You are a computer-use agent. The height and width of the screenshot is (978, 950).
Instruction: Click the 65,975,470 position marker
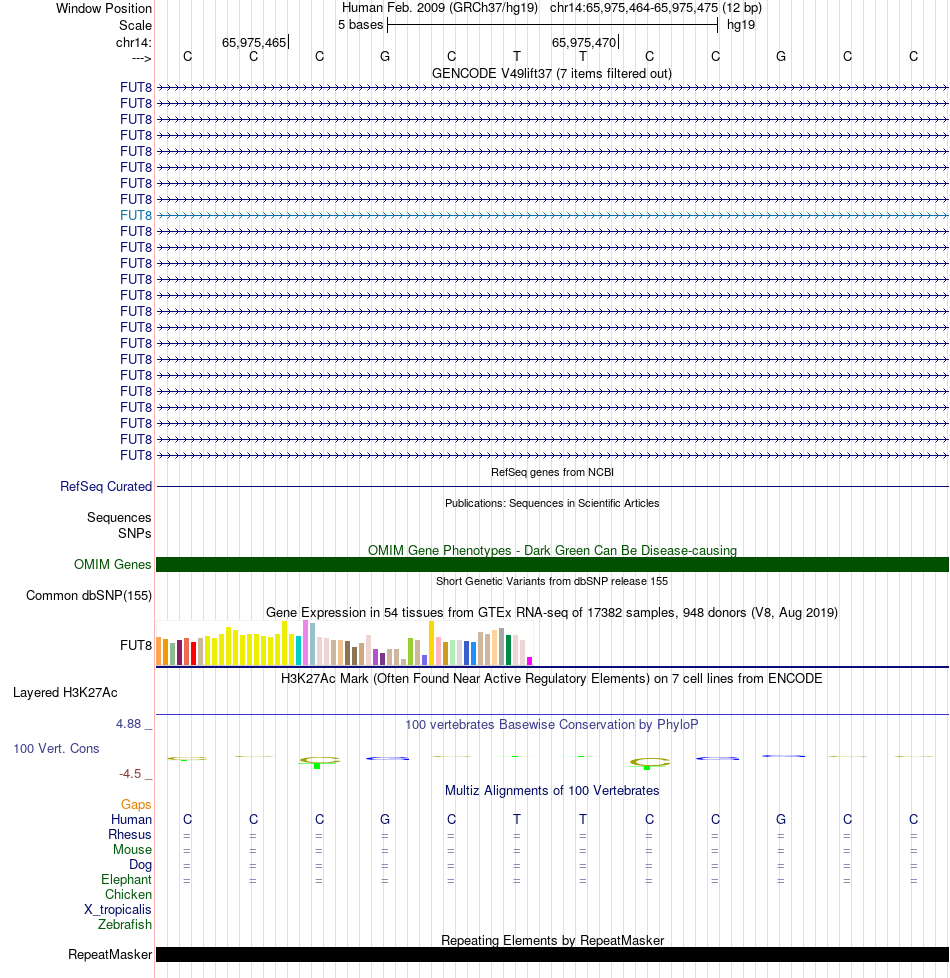coord(584,42)
